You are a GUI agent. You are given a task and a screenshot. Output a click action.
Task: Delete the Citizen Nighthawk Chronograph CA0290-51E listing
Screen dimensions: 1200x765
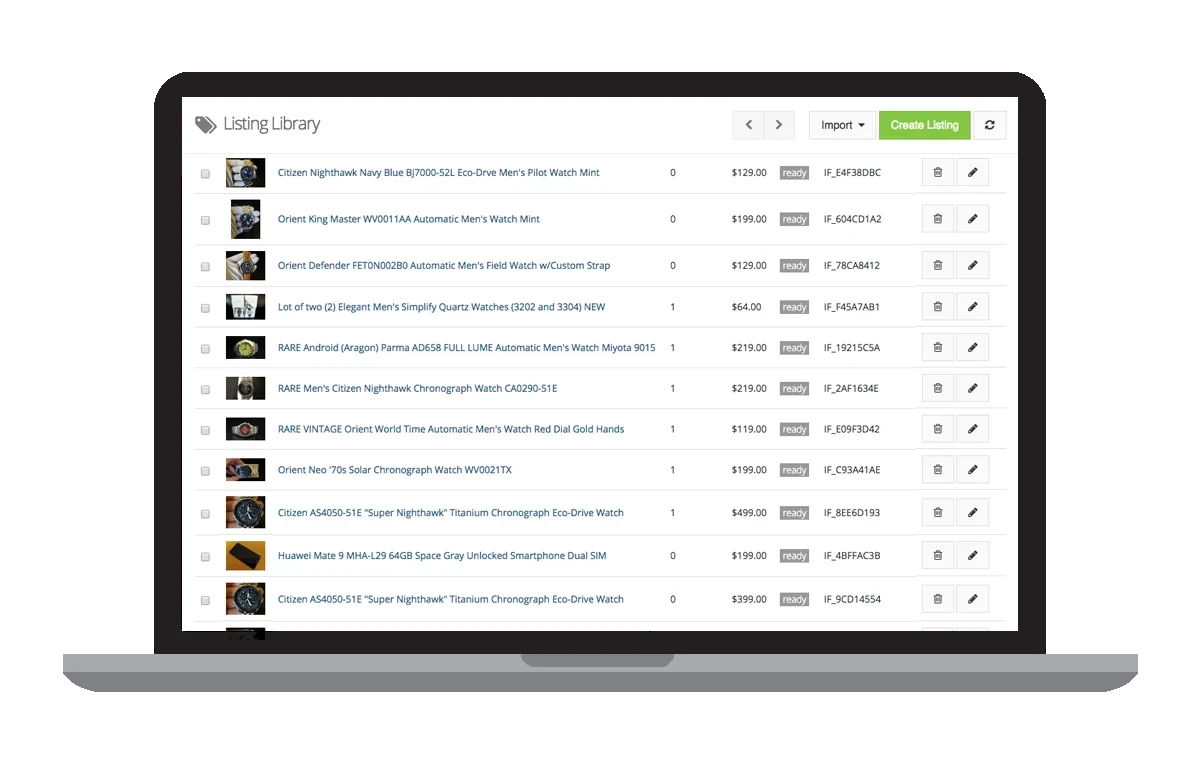point(937,388)
